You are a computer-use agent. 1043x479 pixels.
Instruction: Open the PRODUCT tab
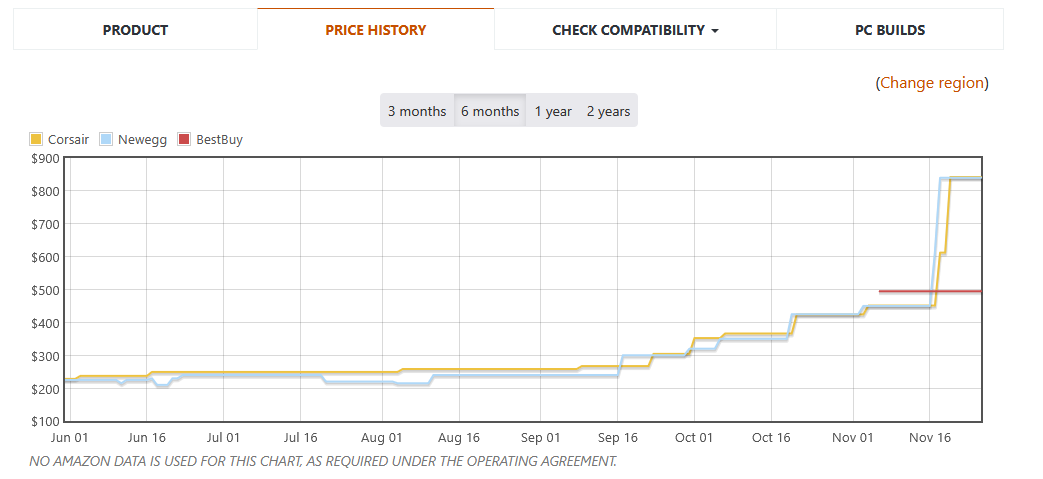pos(135,30)
